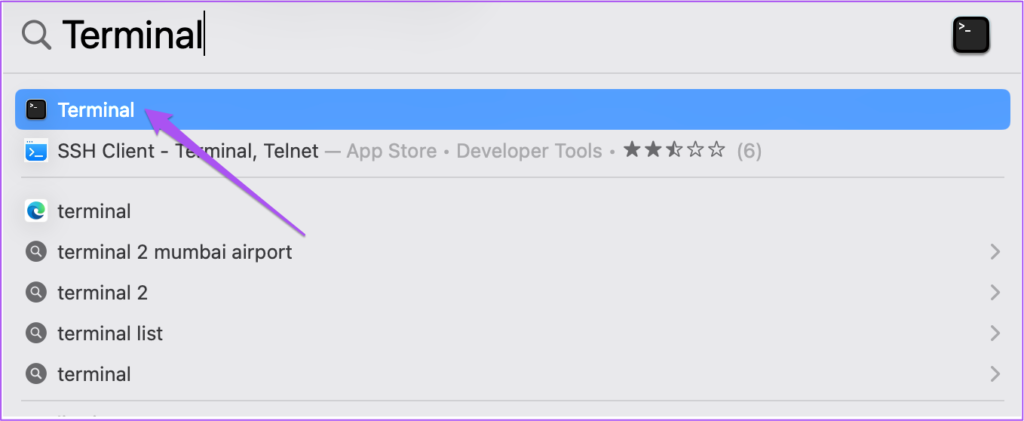Click the small Terminal icon in highlighted result
Image resolution: width=1024 pixels, height=421 pixels.
36,110
